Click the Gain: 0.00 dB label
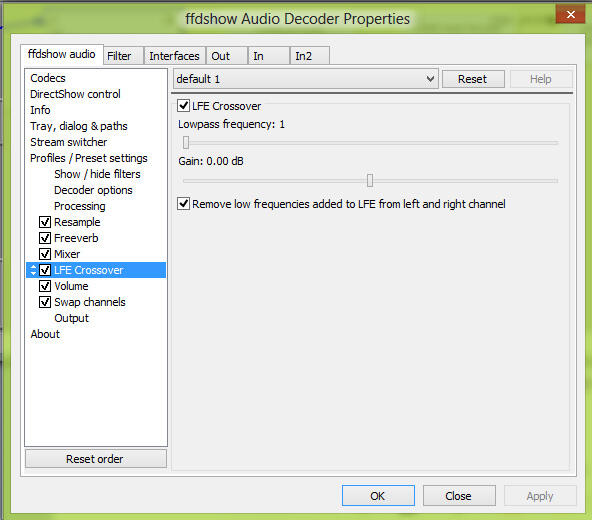 (211, 161)
